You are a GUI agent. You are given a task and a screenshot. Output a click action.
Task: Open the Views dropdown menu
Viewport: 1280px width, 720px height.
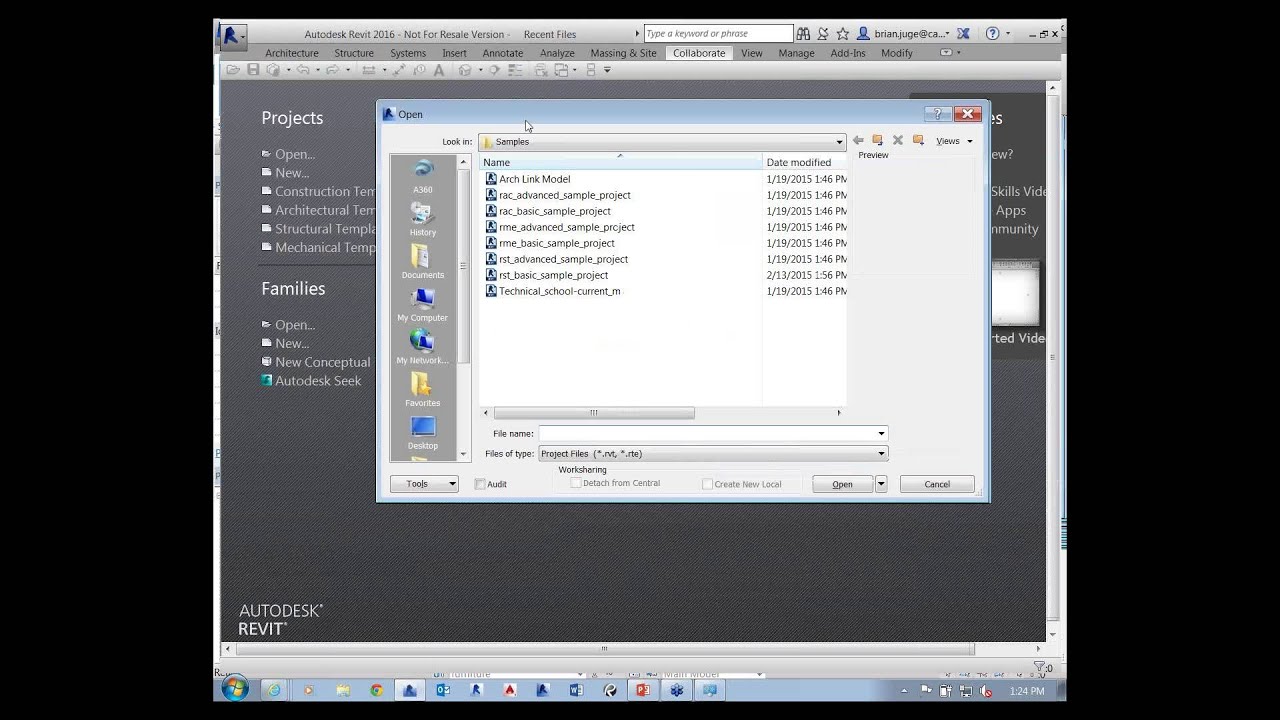pyautogui.click(x=954, y=141)
